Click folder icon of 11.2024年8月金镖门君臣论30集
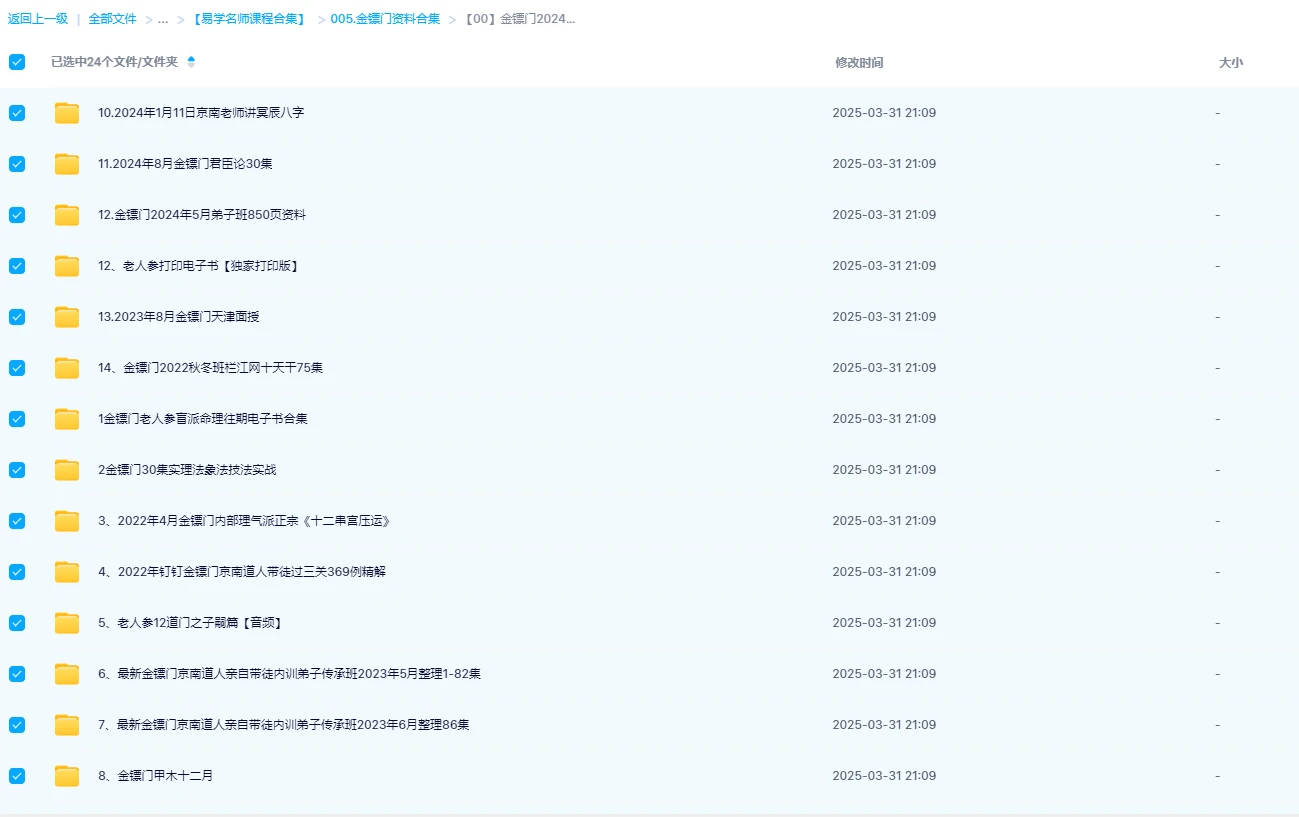This screenshot has width=1299, height=817. (x=67, y=164)
